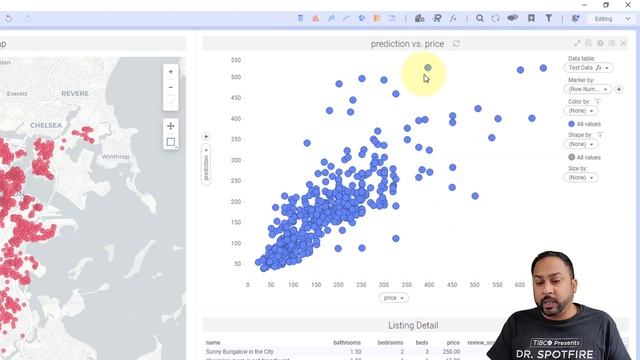
Task: Click the beds column header
Action: click(x=422, y=343)
